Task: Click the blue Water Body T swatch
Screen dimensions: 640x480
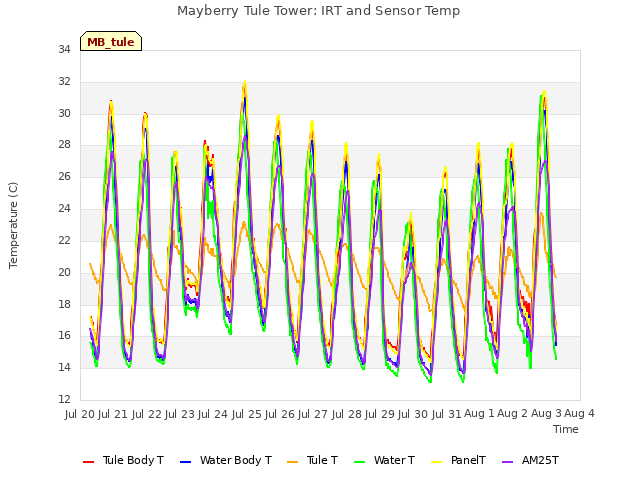Action: (x=185, y=462)
